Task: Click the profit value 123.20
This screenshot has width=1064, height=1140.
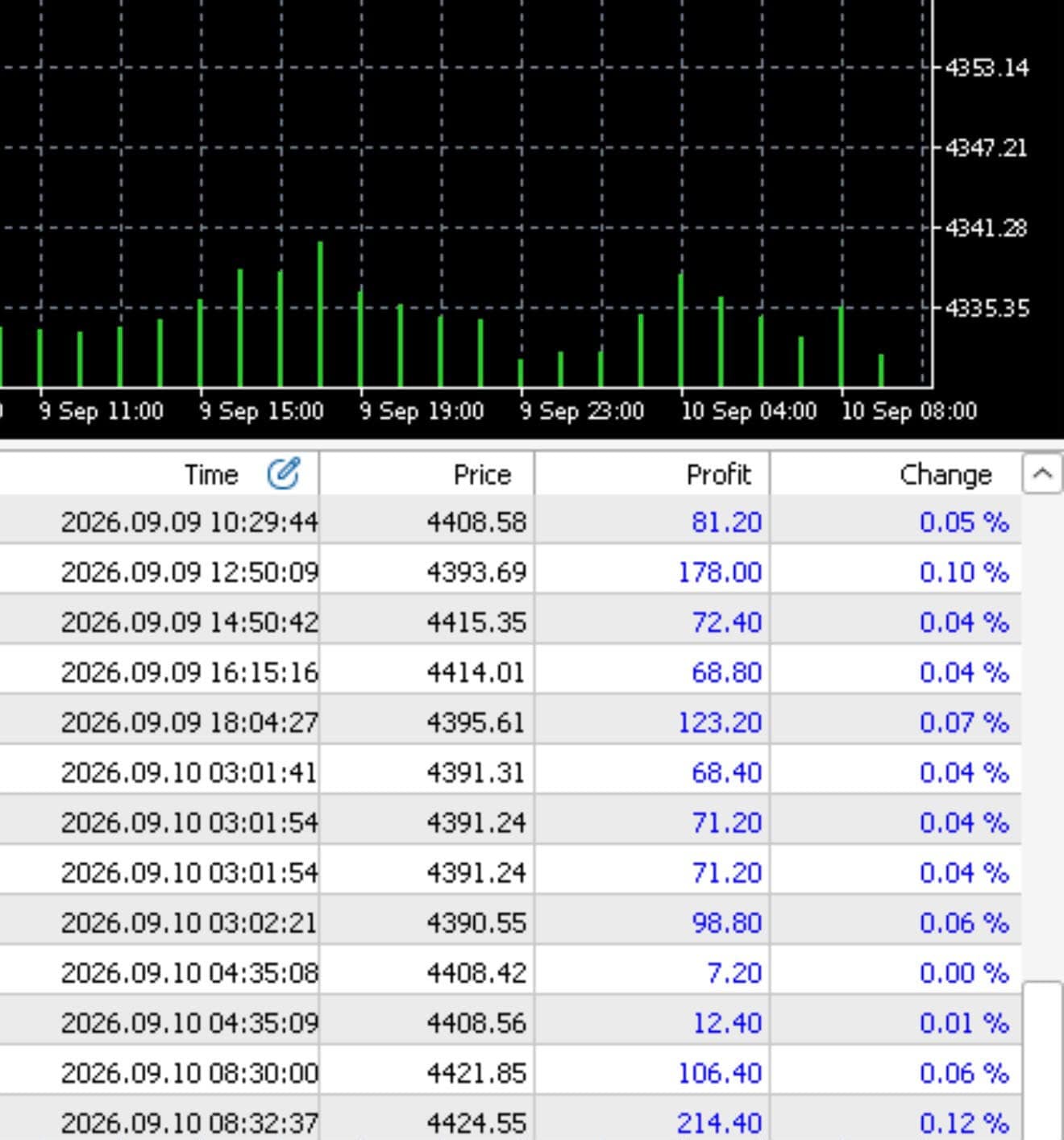Action: [720, 722]
